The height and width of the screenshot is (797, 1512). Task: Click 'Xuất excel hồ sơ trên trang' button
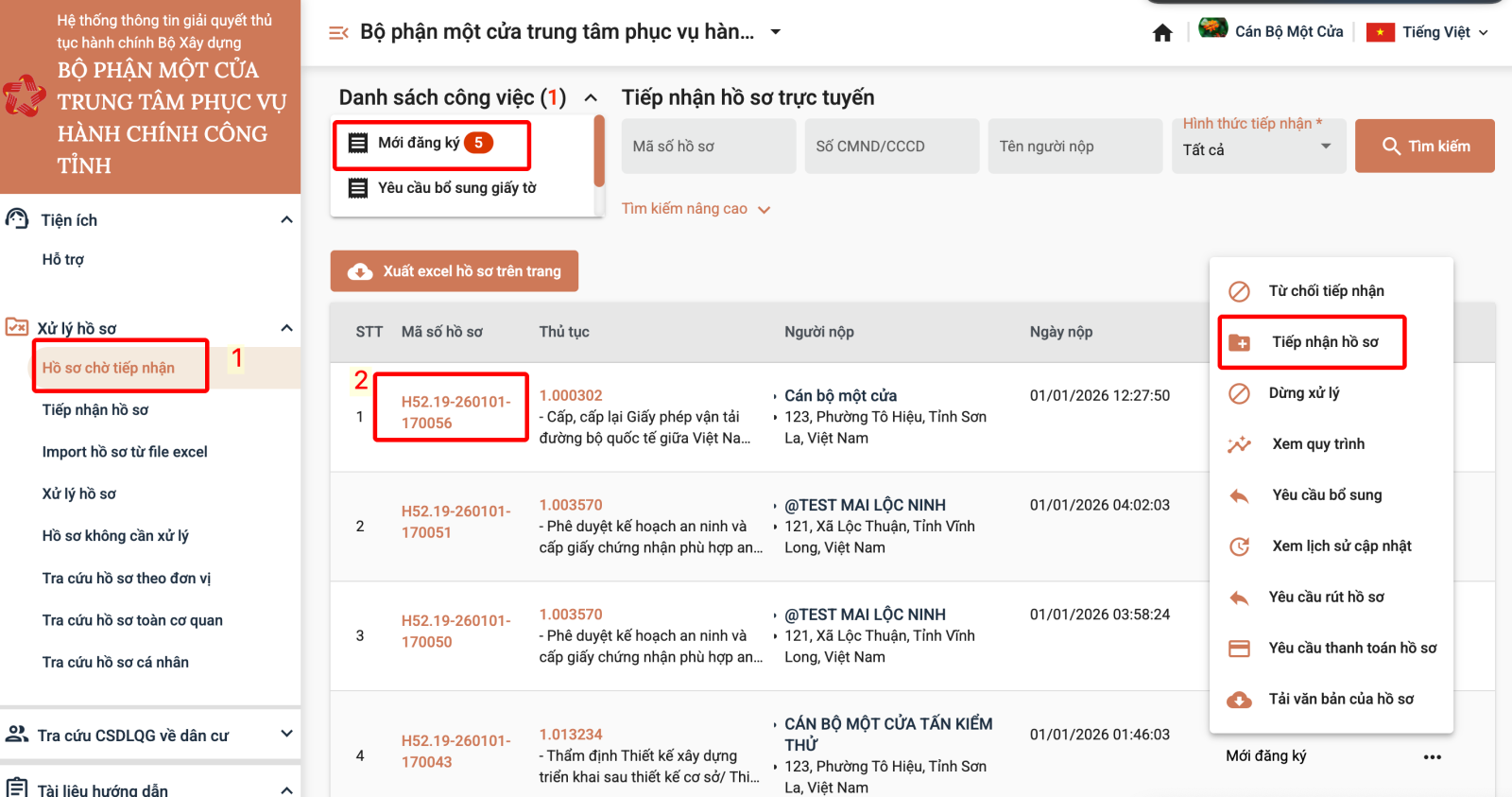click(455, 271)
